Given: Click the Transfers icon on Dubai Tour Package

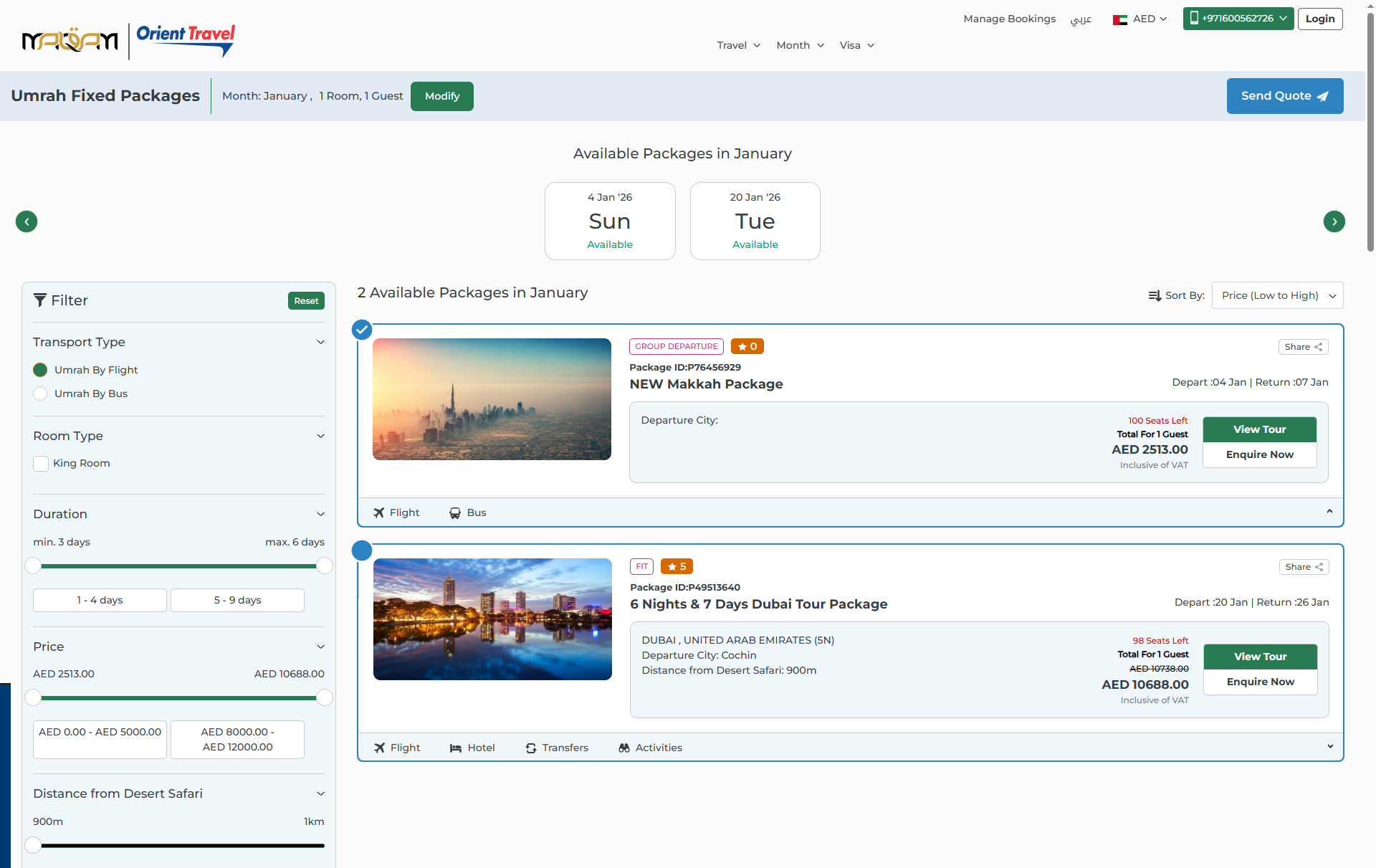Looking at the screenshot, I should pos(531,748).
